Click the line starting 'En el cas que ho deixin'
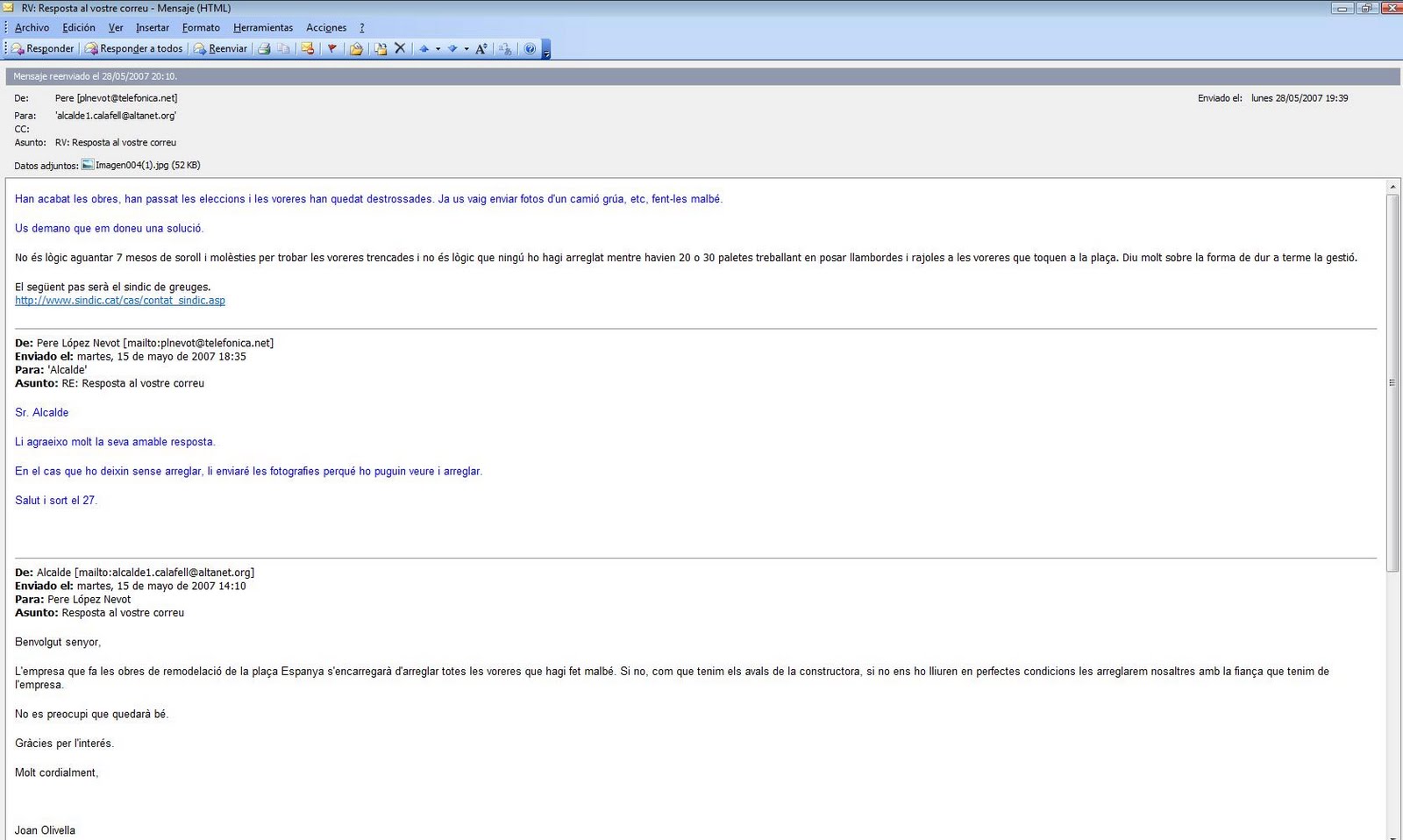Image resolution: width=1403 pixels, height=840 pixels. click(x=248, y=471)
